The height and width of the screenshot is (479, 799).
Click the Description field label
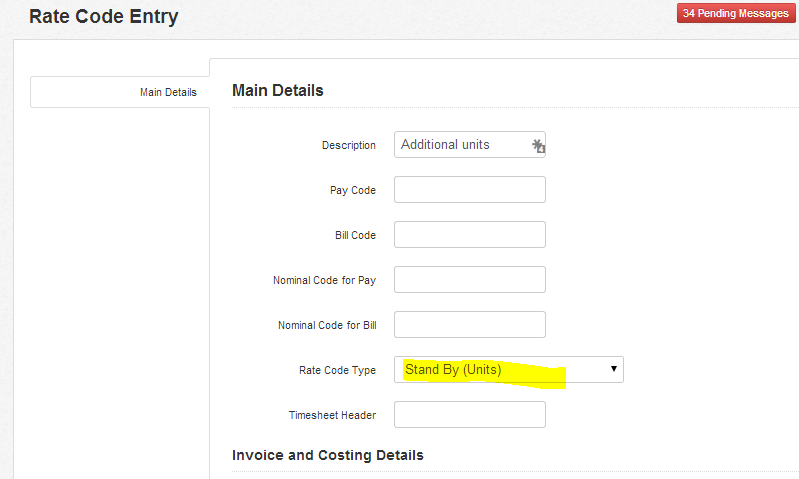[x=349, y=145]
